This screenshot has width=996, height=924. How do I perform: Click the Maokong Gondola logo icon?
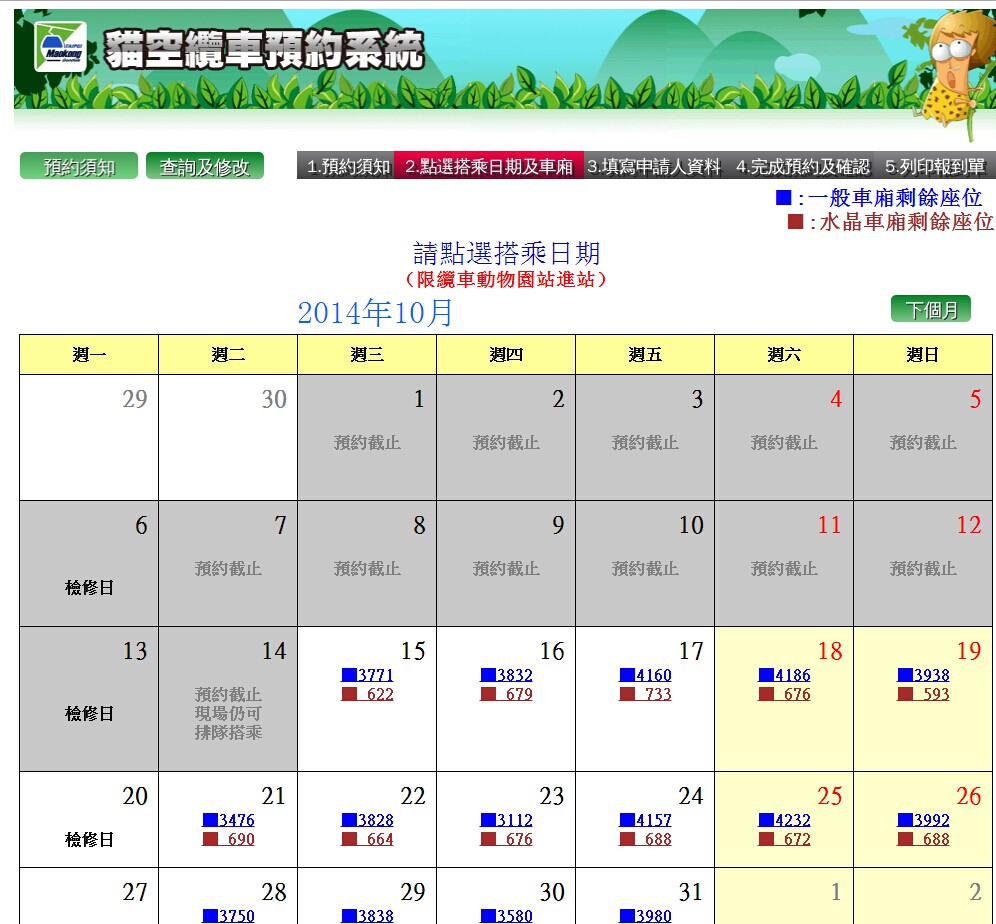pyautogui.click(x=61, y=46)
